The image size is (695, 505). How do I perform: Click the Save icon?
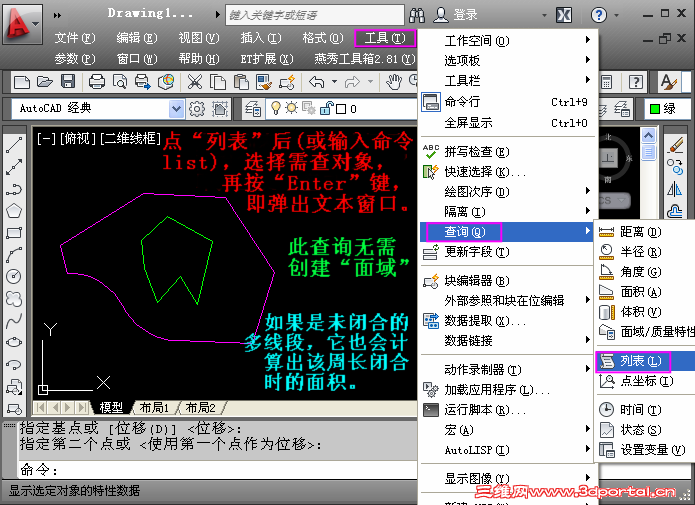coord(68,82)
